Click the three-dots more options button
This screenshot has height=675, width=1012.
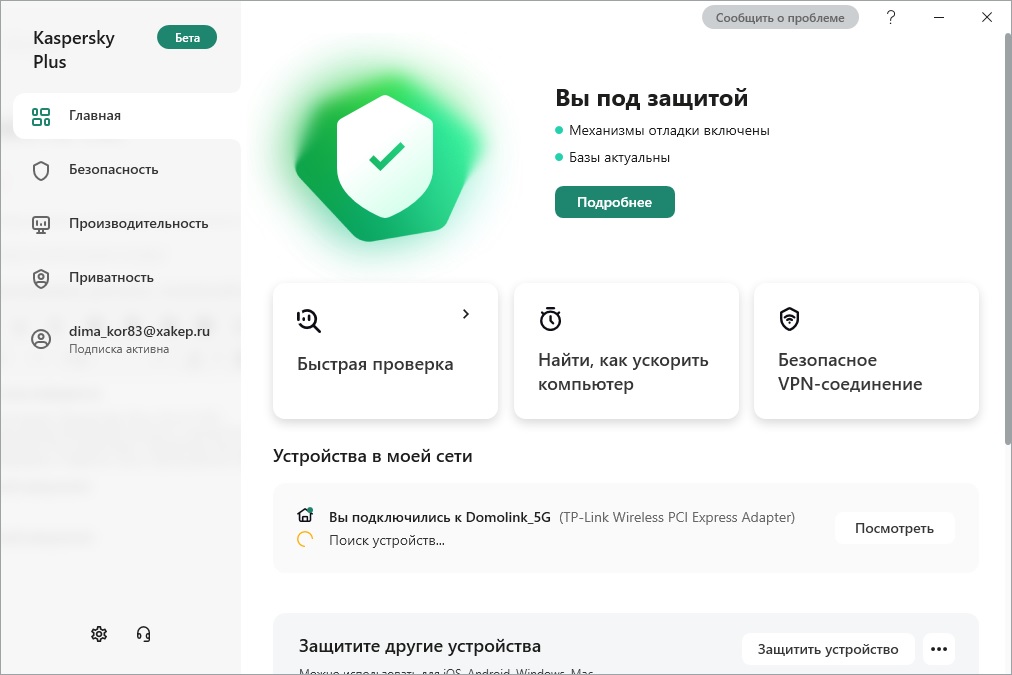click(939, 649)
